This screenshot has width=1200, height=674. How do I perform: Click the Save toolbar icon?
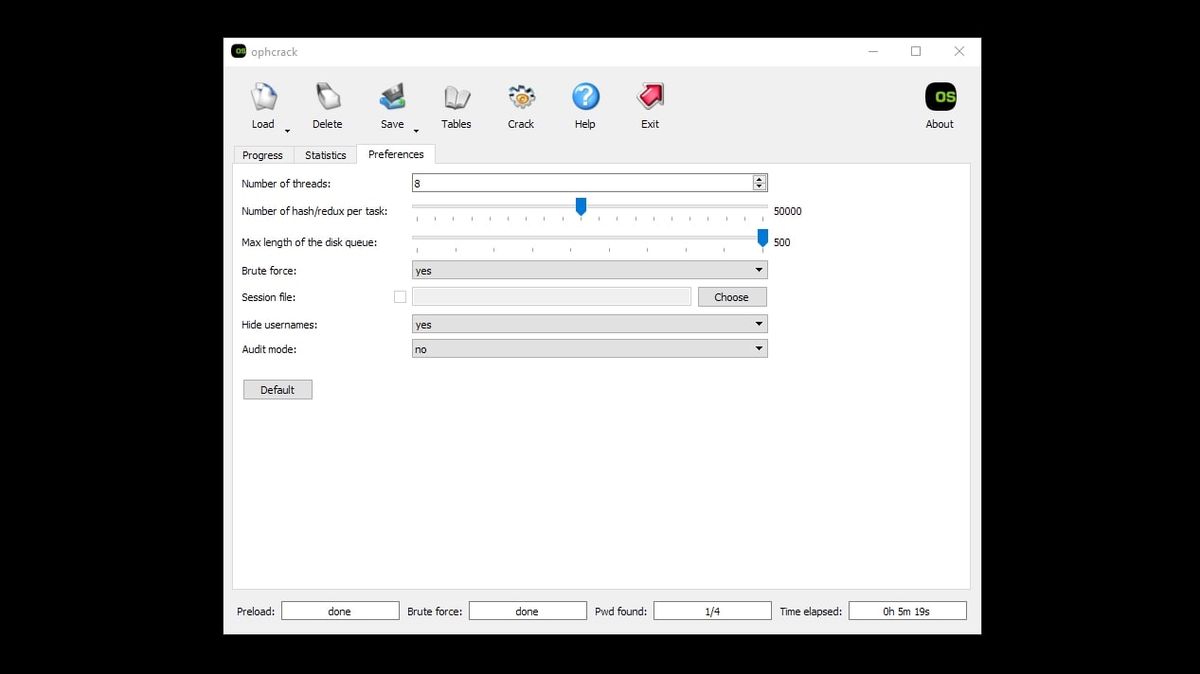tap(392, 97)
